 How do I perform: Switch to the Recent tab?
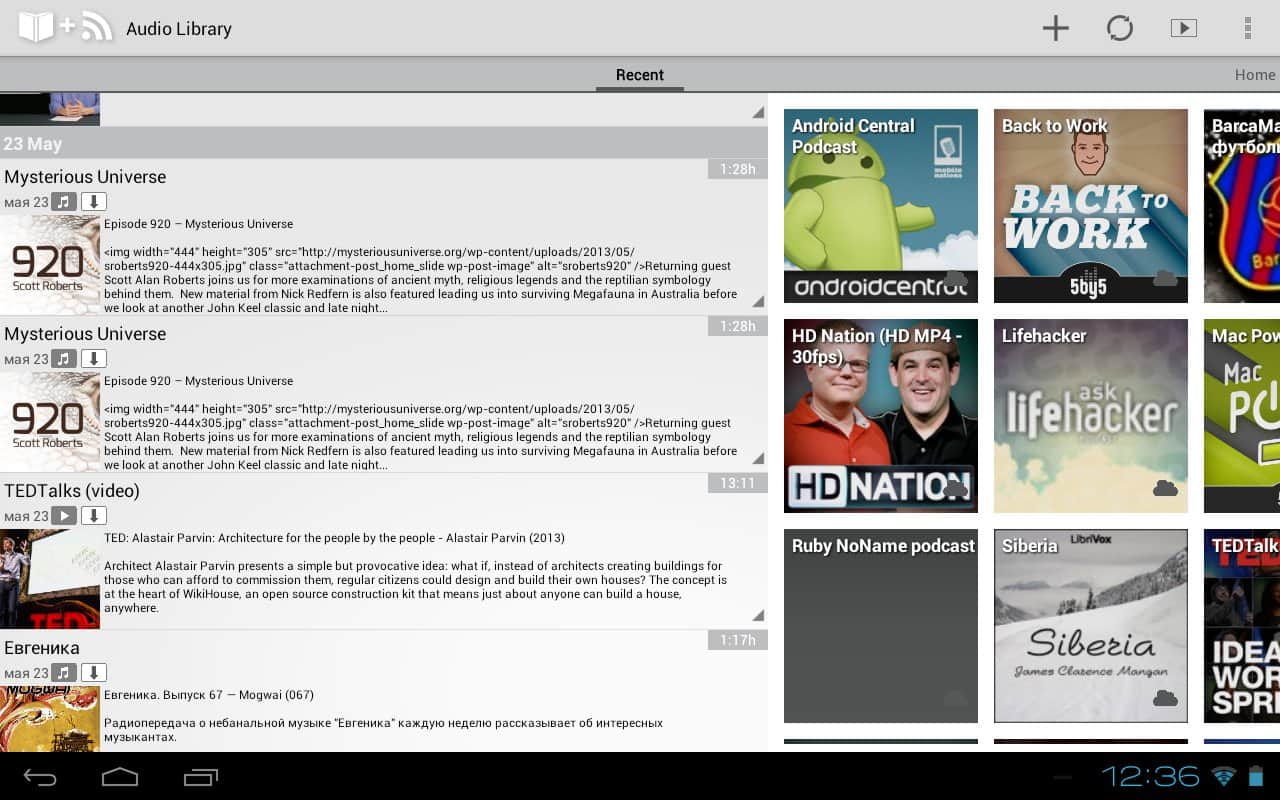[x=639, y=75]
